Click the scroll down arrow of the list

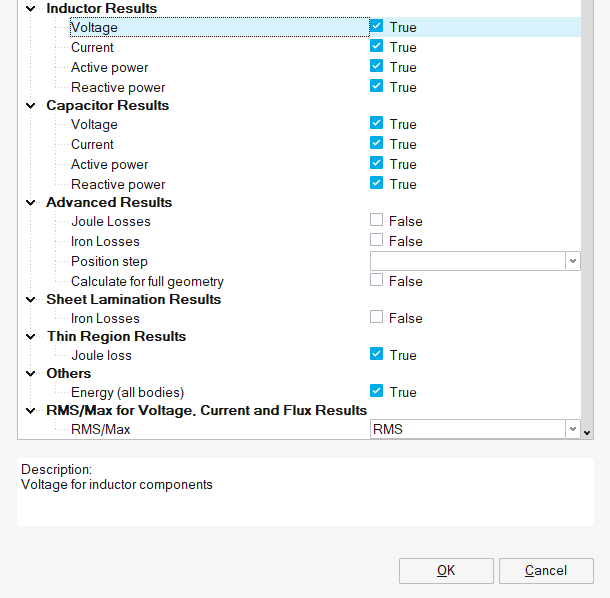pos(588,432)
